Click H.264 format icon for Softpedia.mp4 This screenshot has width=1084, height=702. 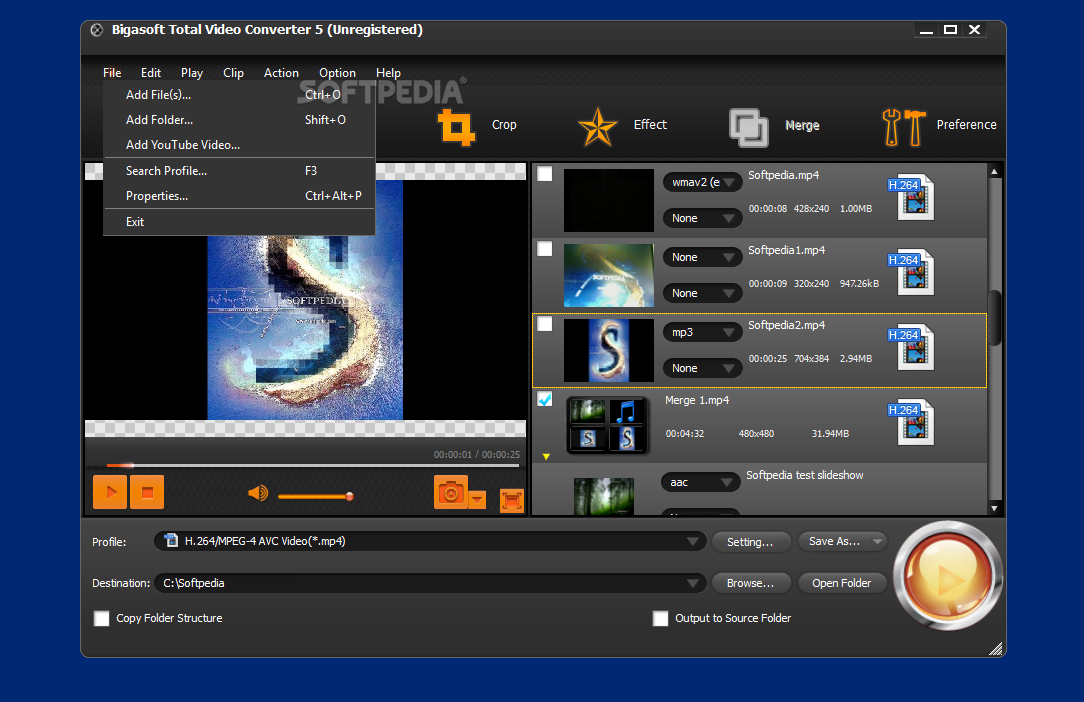pos(911,197)
